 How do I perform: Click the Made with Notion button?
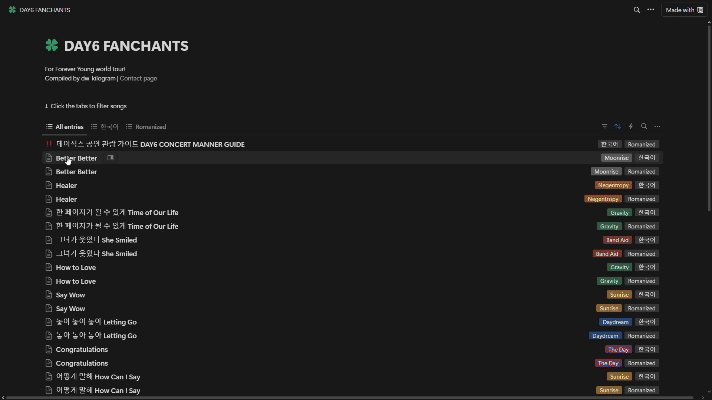click(684, 10)
